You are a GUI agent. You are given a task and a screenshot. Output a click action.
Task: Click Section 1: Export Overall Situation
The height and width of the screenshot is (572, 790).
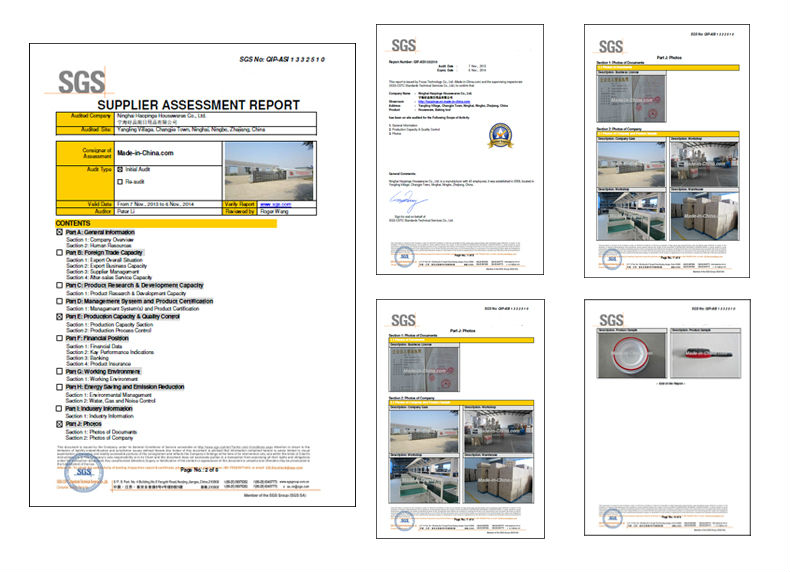click(104, 260)
